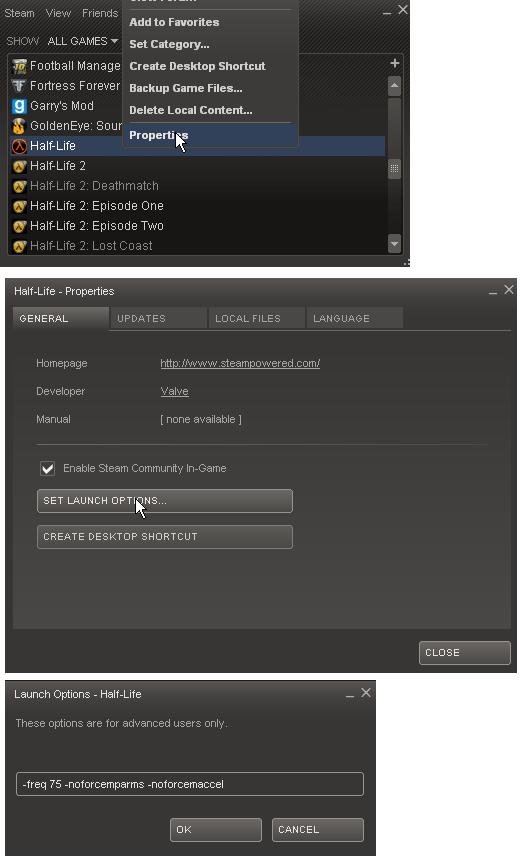Click the game list scroll-up arrow

(394, 86)
